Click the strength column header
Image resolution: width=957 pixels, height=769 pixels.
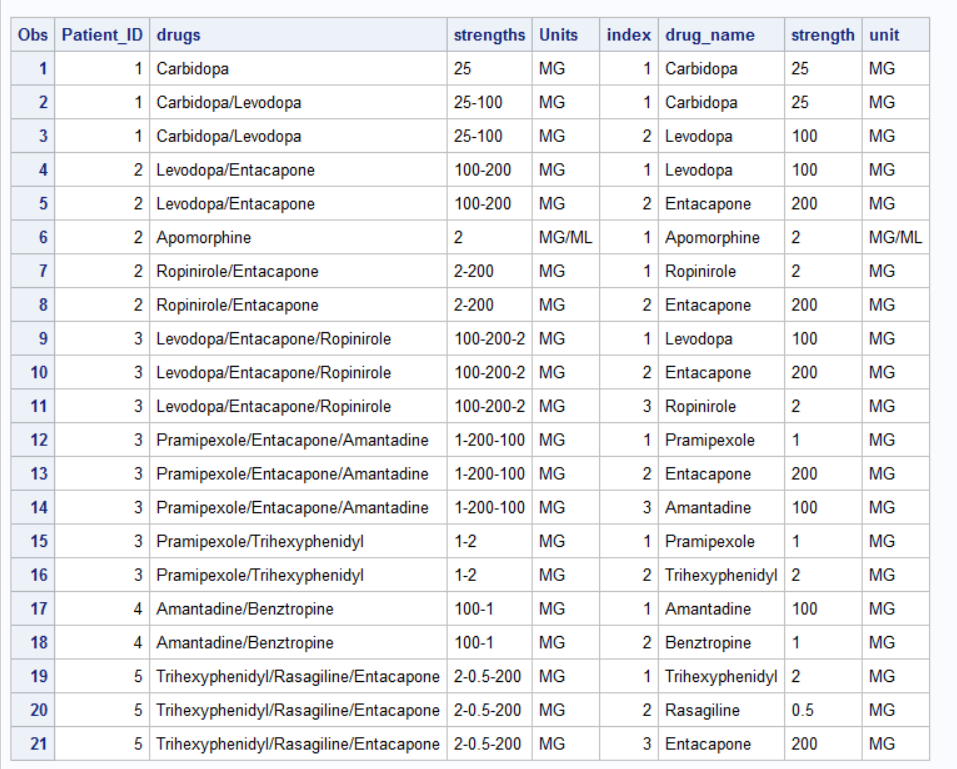click(823, 35)
